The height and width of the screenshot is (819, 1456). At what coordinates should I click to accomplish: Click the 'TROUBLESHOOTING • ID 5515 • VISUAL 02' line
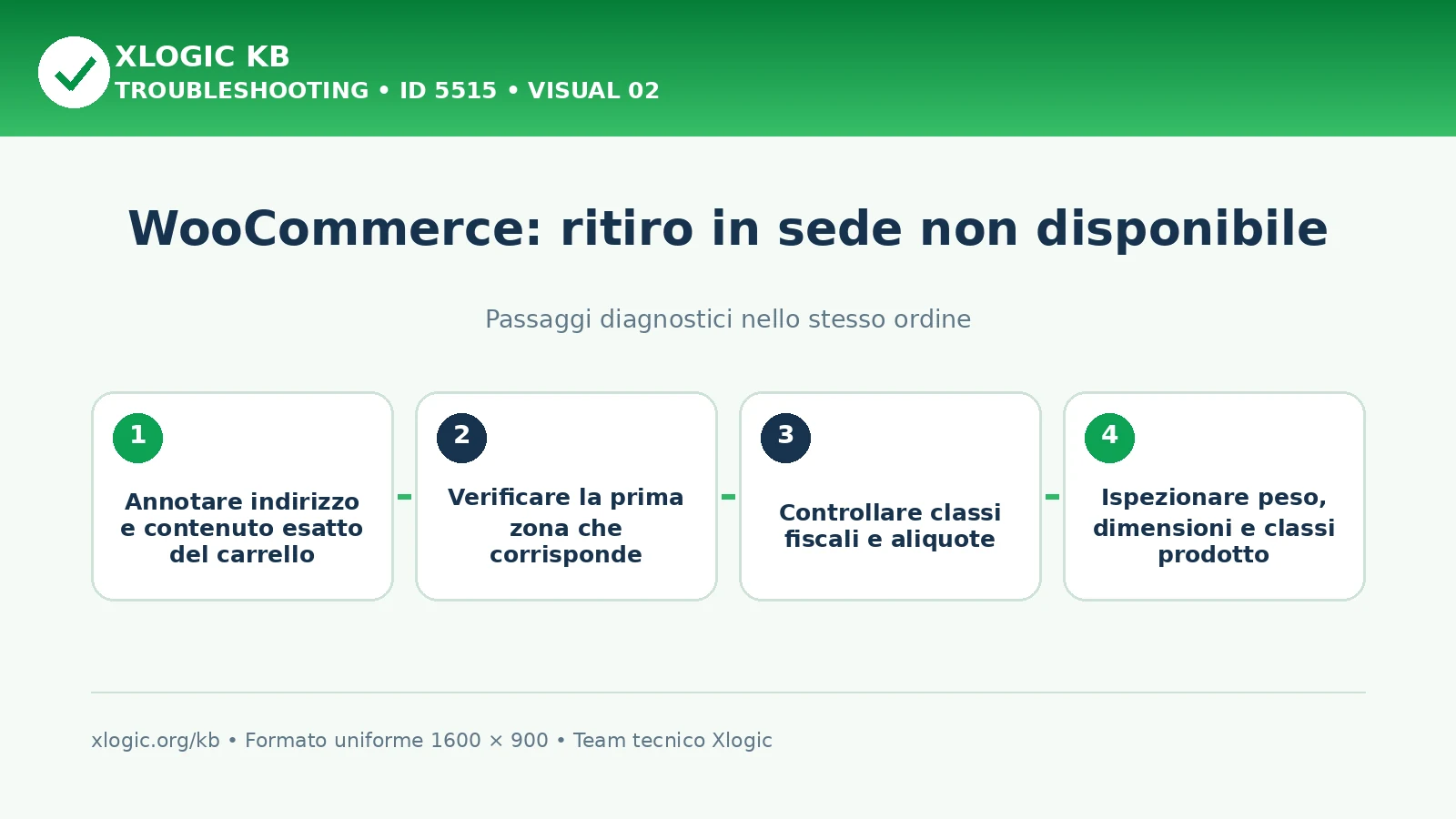[387, 91]
